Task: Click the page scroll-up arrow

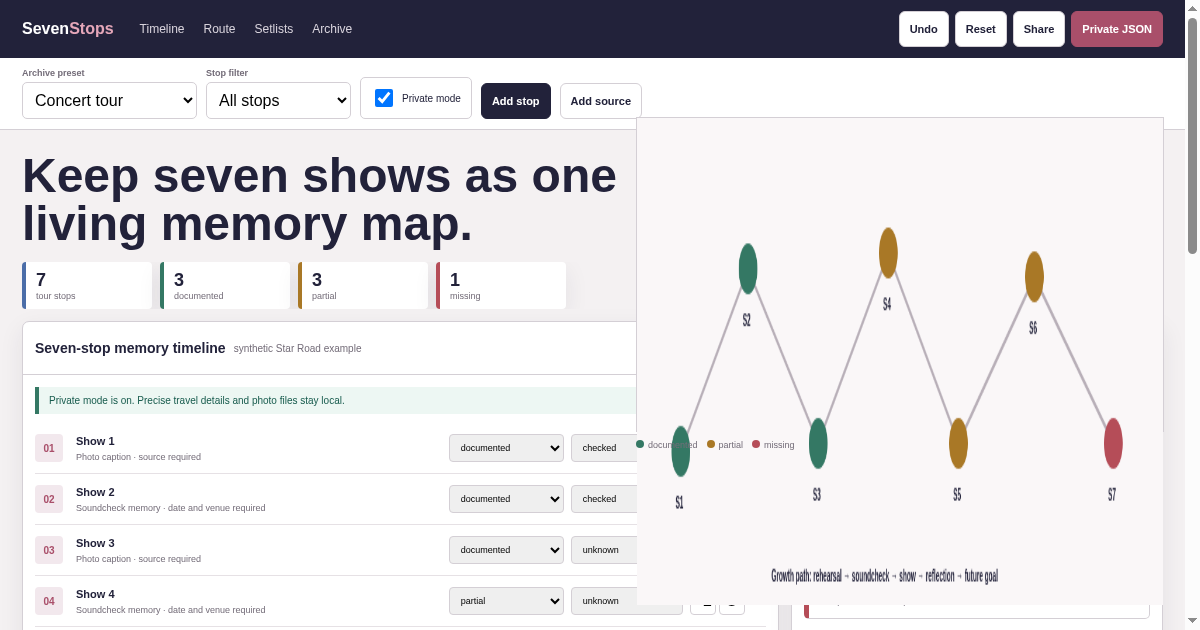Action: [x=1192, y=7]
